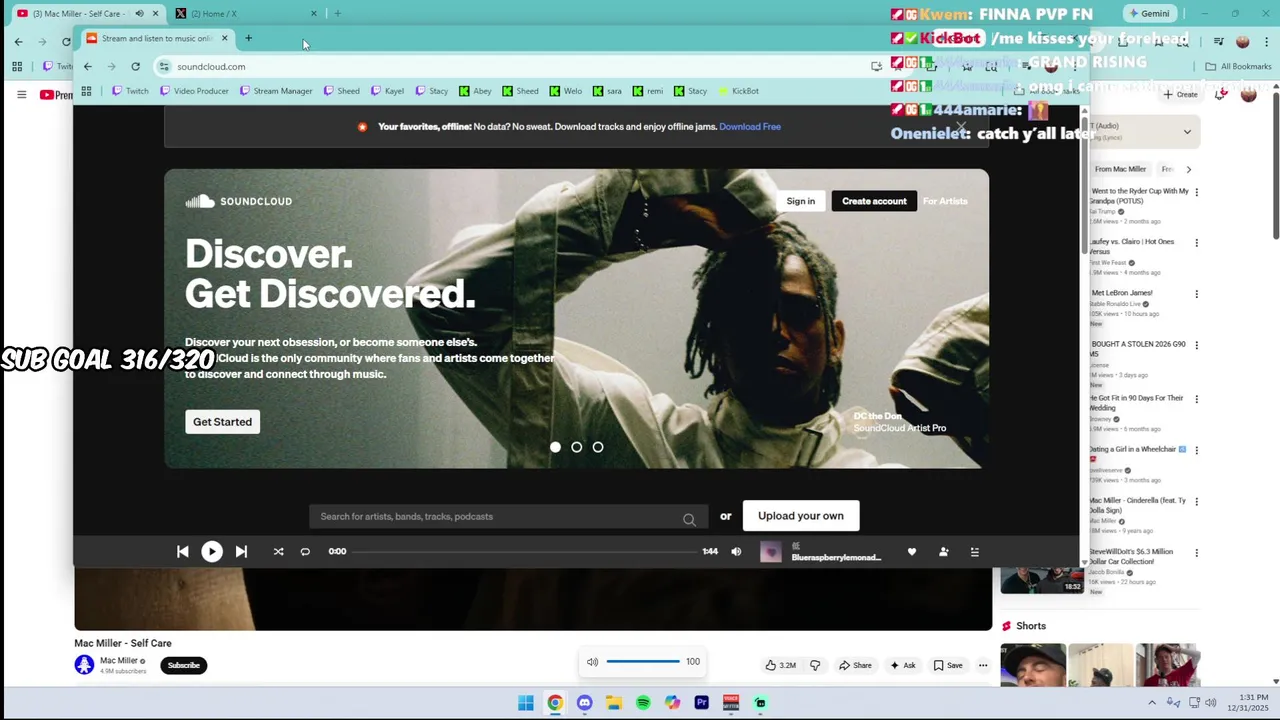Skip to previous track in SoundCloud player
Viewport: 1280px width, 720px height.
pos(183,551)
